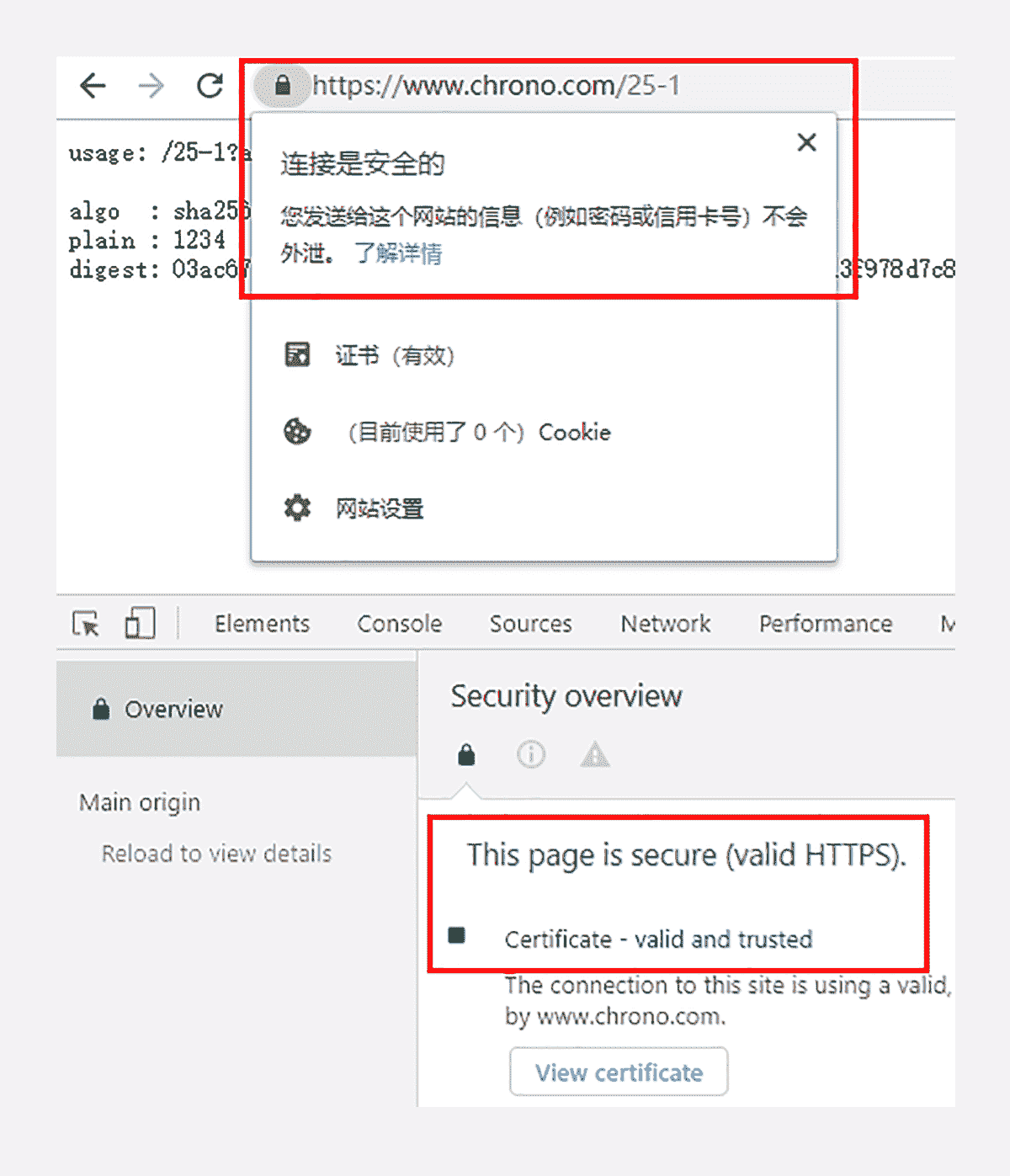
Task: Switch to the Performance tab
Action: pyautogui.click(x=826, y=624)
